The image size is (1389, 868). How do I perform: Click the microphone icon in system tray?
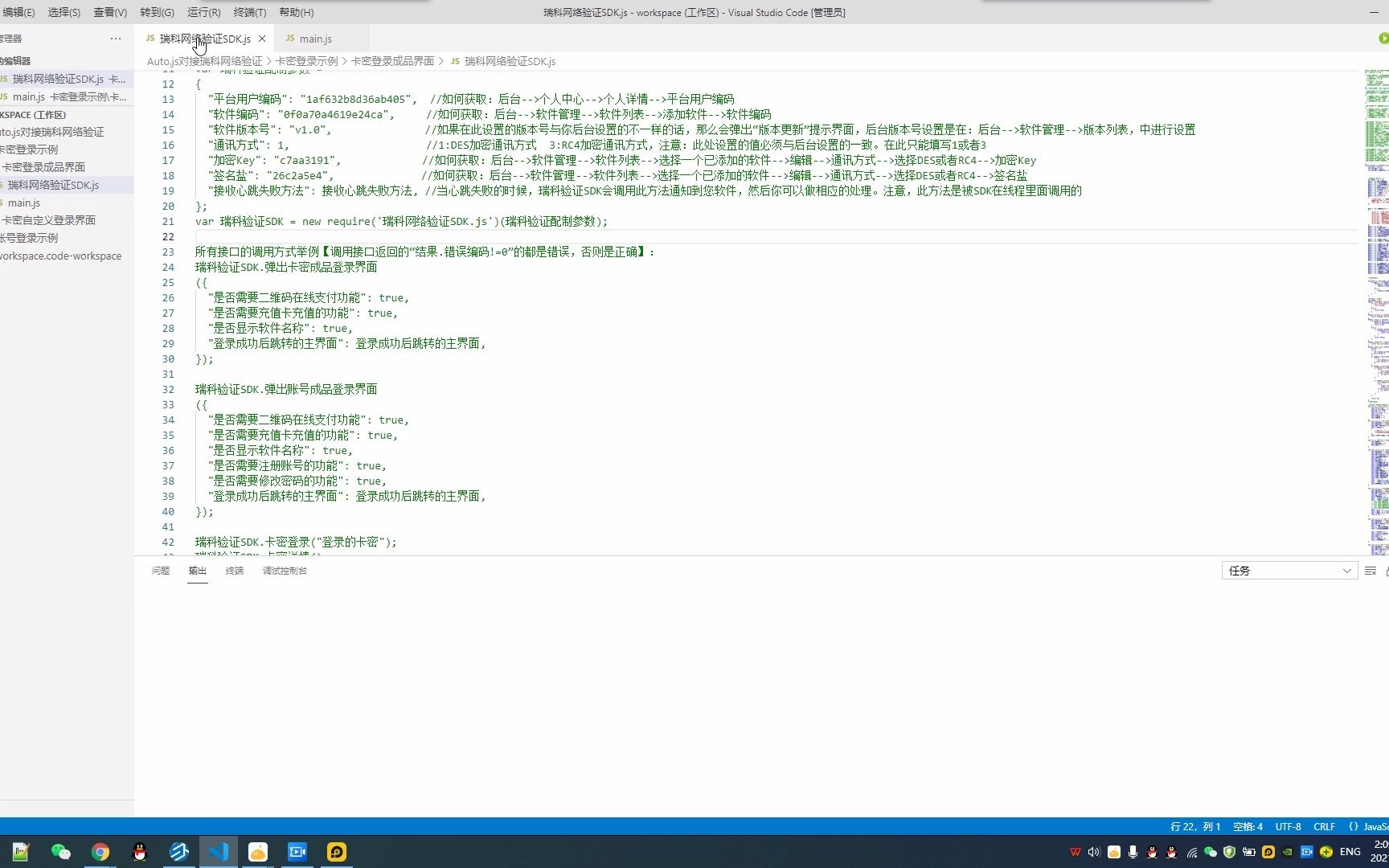1133,852
